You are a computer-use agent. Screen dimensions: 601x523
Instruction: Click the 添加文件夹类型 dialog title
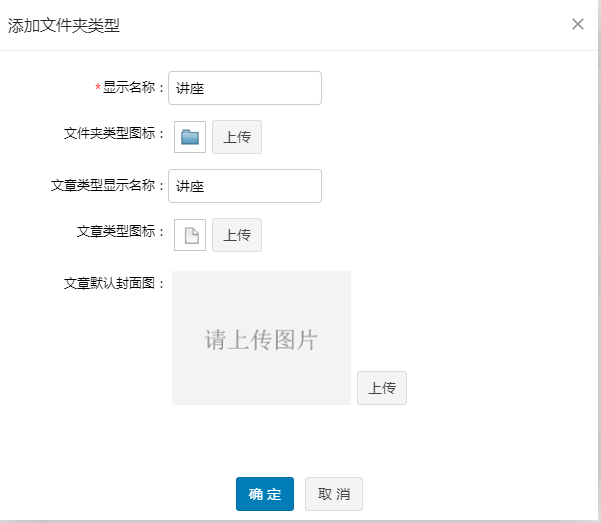[64, 26]
